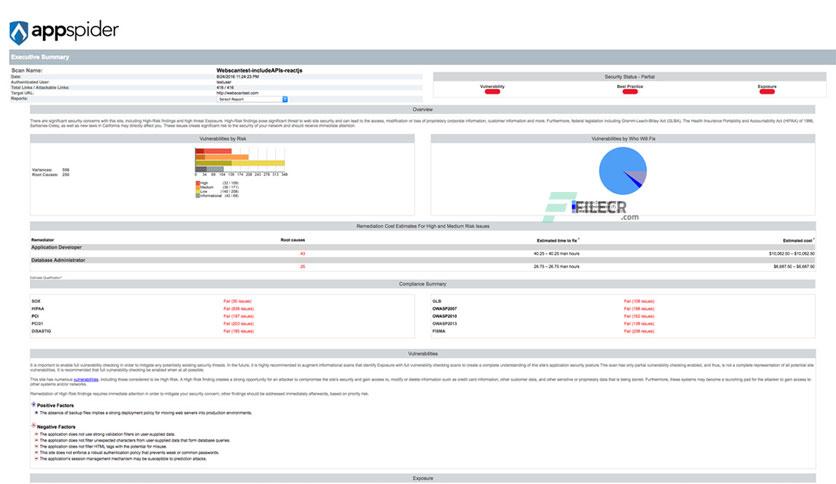
Task: Click the red Vulnerability status indicator
Action: click(492, 92)
